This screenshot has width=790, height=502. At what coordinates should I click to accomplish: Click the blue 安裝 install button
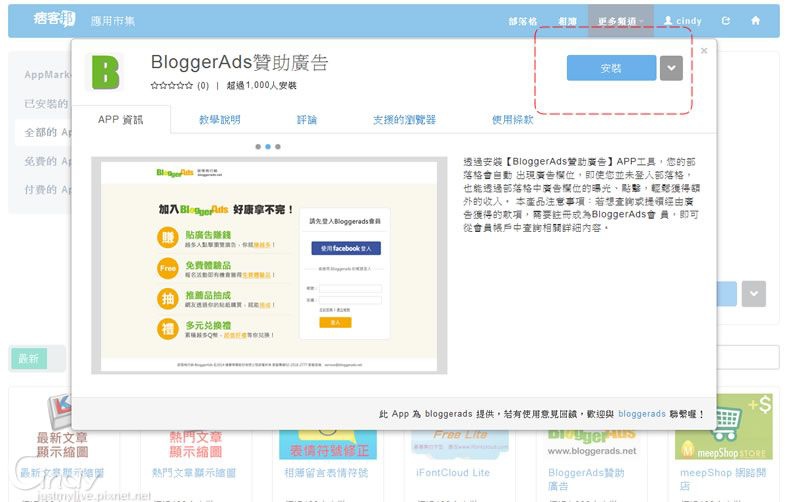(x=611, y=68)
